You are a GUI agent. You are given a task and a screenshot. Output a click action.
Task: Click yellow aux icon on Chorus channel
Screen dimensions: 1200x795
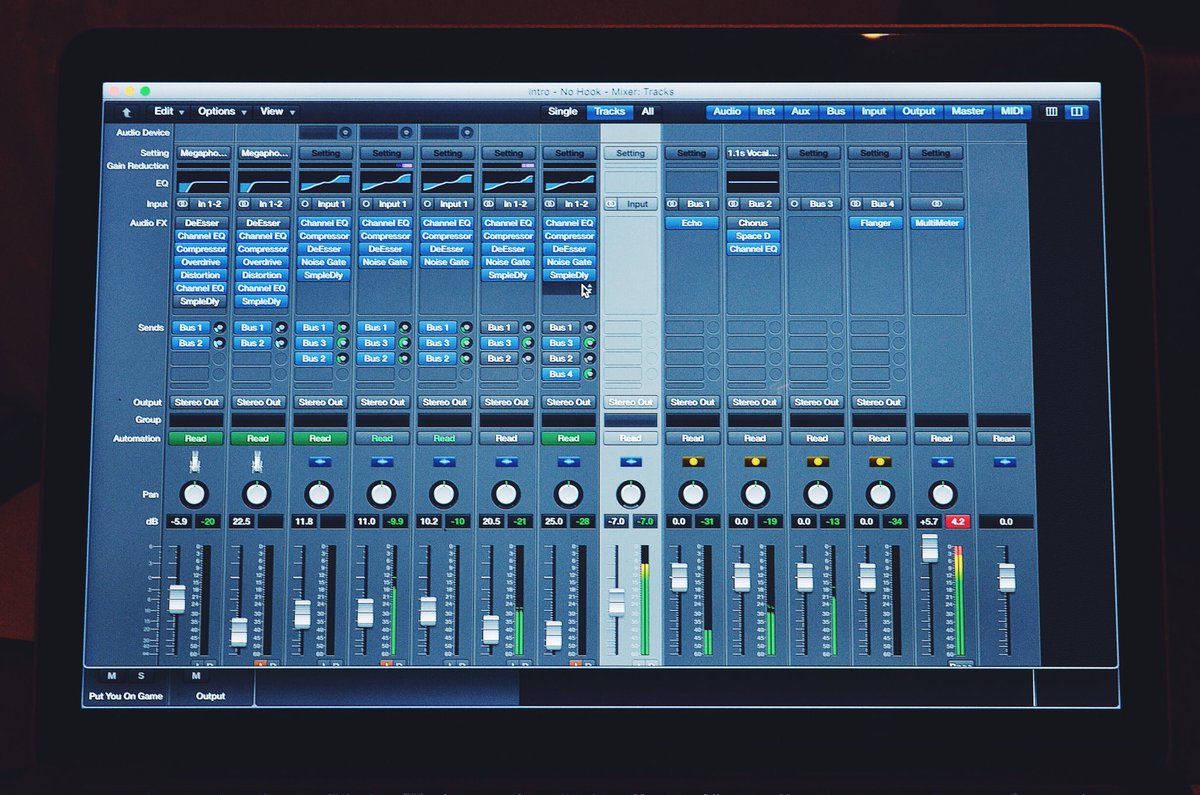[x=755, y=462]
